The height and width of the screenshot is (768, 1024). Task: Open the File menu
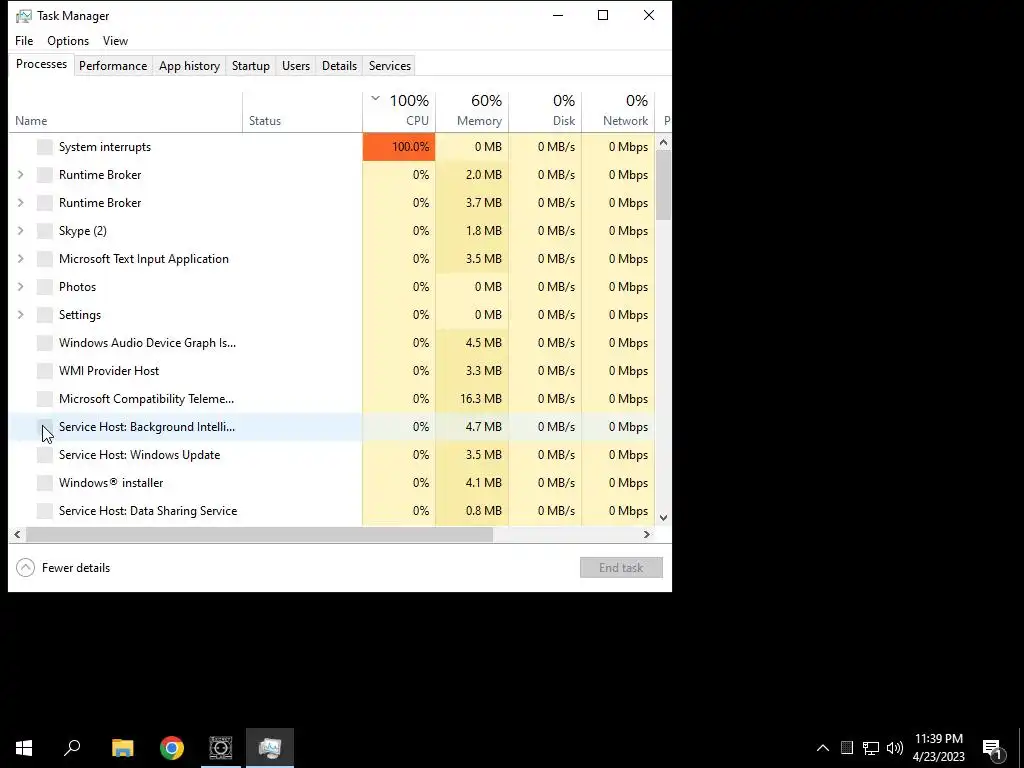[24, 40]
